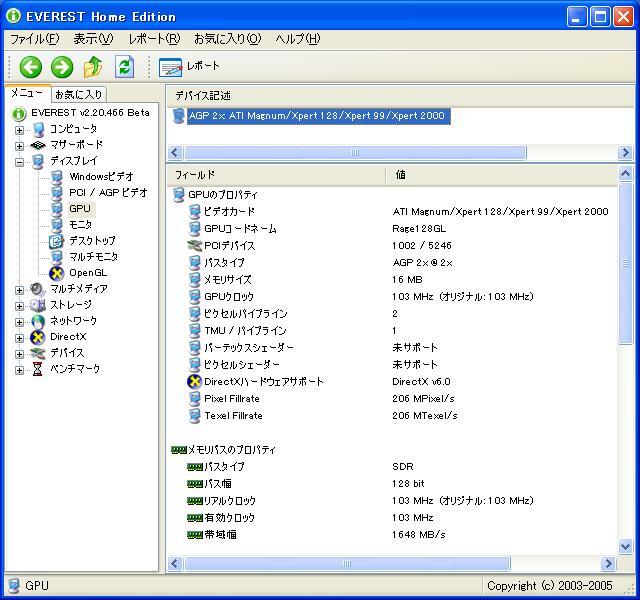
Task: Click the デバイス記述 list header
Action: point(400,96)
